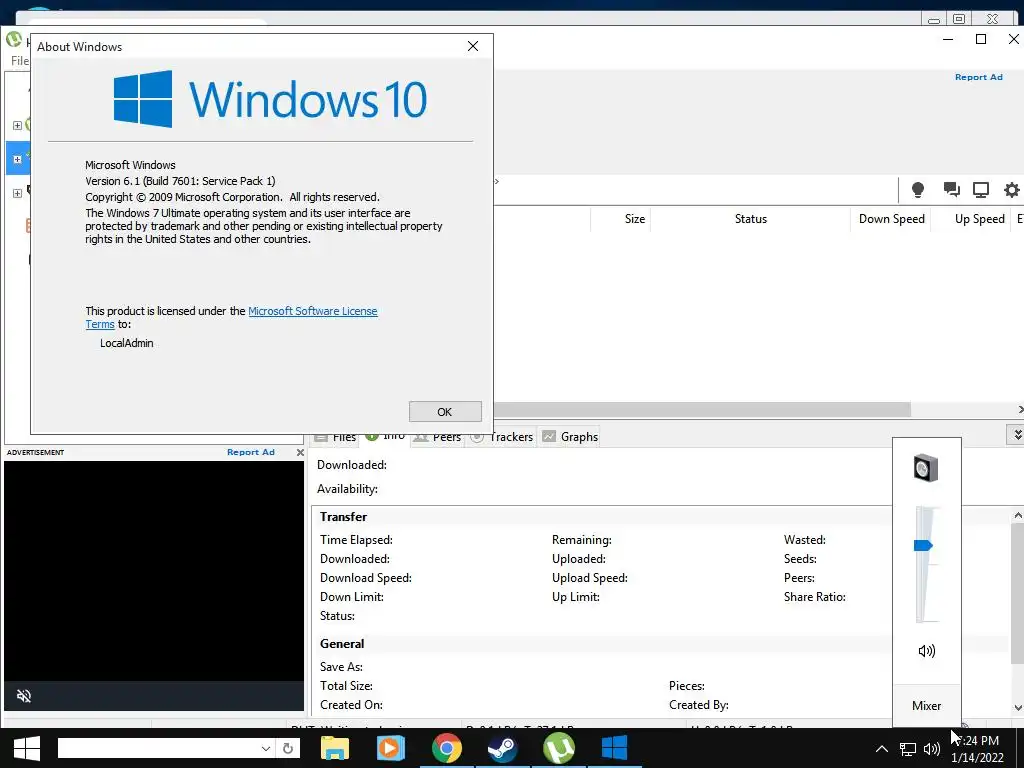Click the remote monitor icon in toolbar
The image size is (1024, 768).
pyautogui.click(x=980, y=190)
